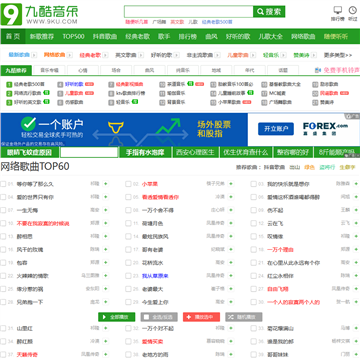Check the box for song 02 小苹果
This screenshot has width=360, height=360.
pos(128,184)
